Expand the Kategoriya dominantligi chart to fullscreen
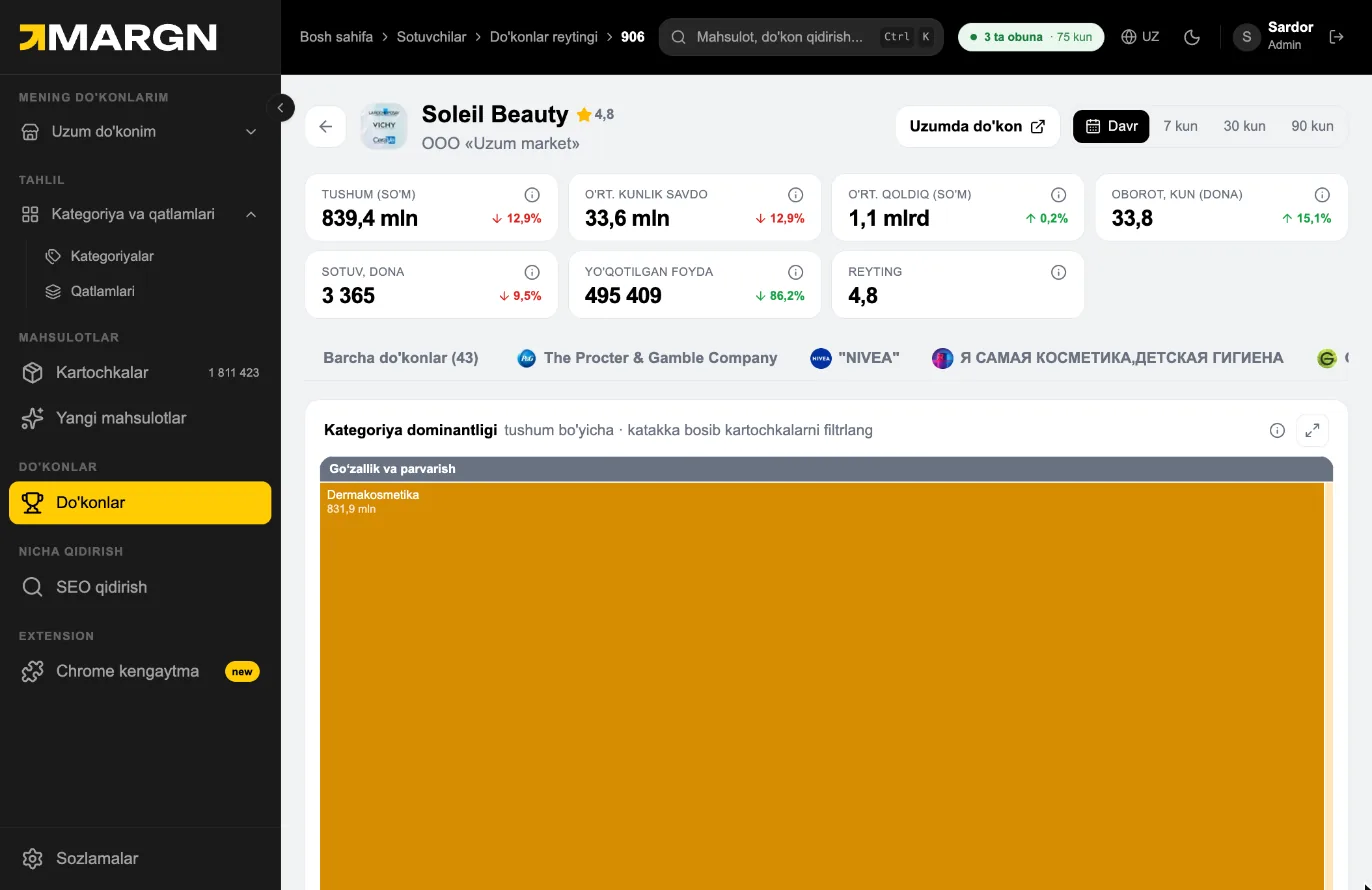 tap(1312, 430)
